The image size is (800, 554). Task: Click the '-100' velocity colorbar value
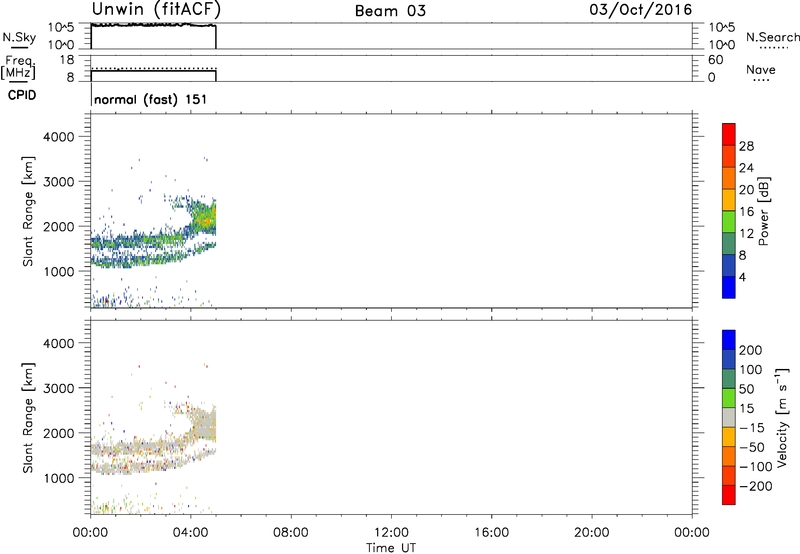(756, 467)
